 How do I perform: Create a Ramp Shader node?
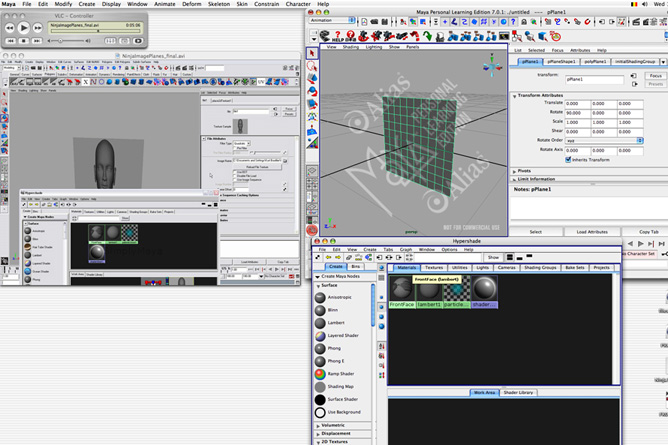point(334,374)
